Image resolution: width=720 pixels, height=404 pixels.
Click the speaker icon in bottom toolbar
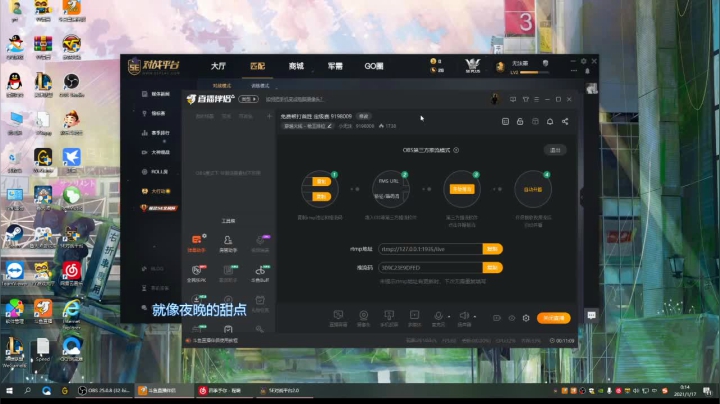464,315
